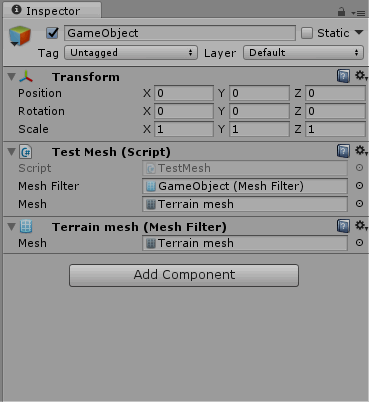Click the Scale Z field
Image resolution: width=369 pixels, height=402 pixels.
pyautogui.click(x=335, y=129)
